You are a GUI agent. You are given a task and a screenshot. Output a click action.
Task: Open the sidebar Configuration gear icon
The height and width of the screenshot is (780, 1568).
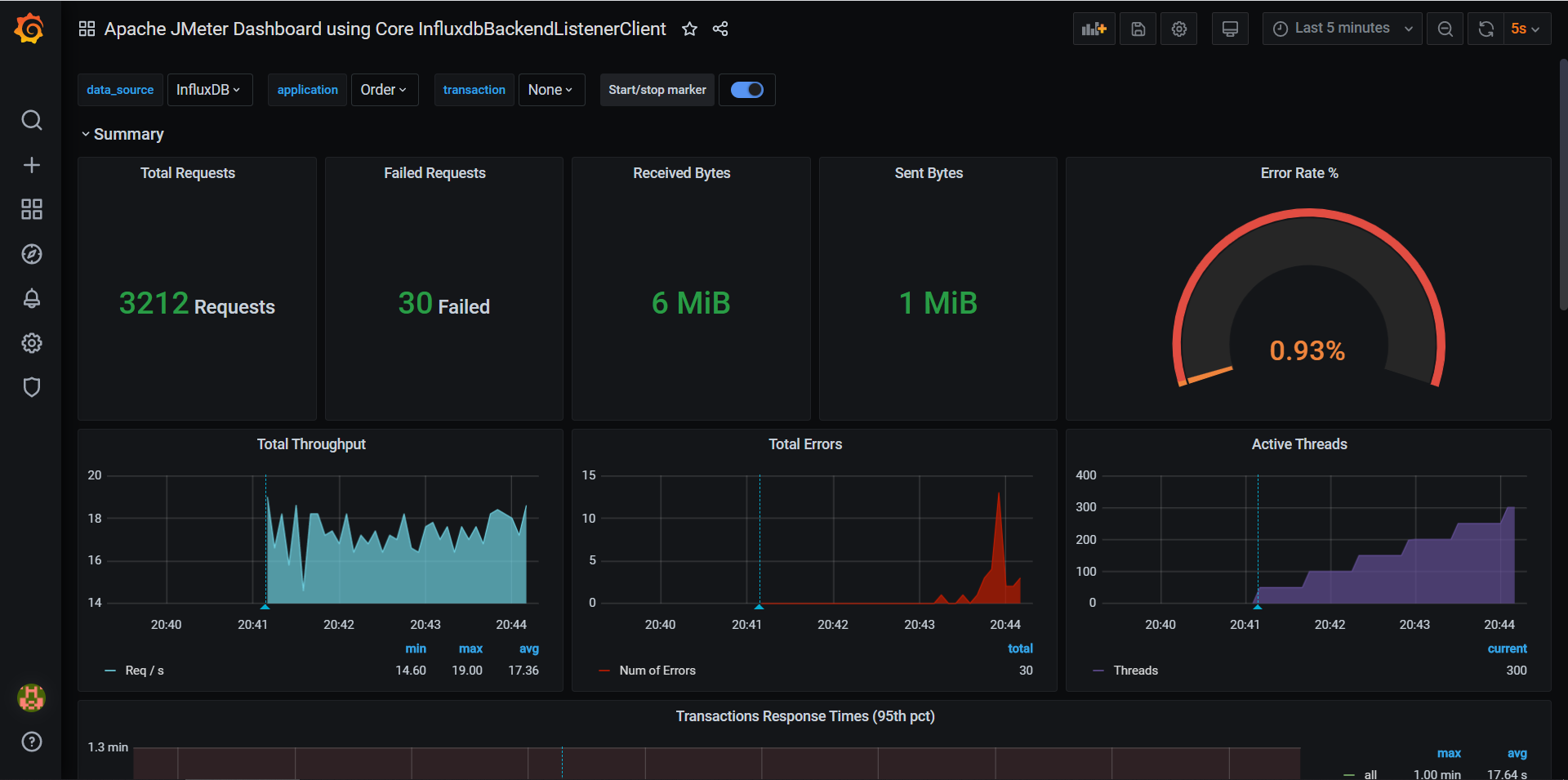coord(31,343)
